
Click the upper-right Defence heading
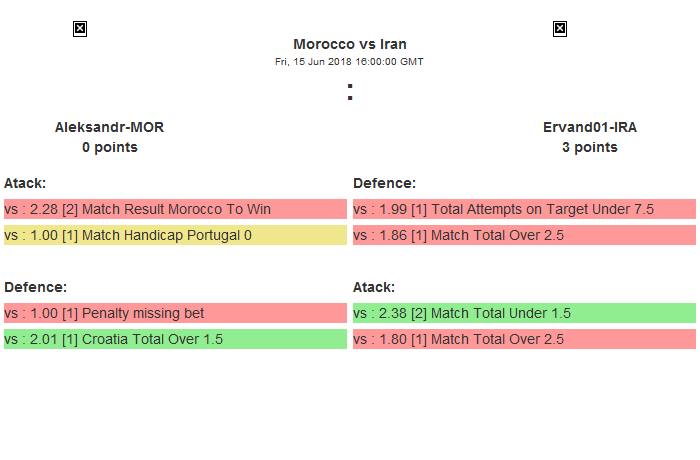(384, 183)
